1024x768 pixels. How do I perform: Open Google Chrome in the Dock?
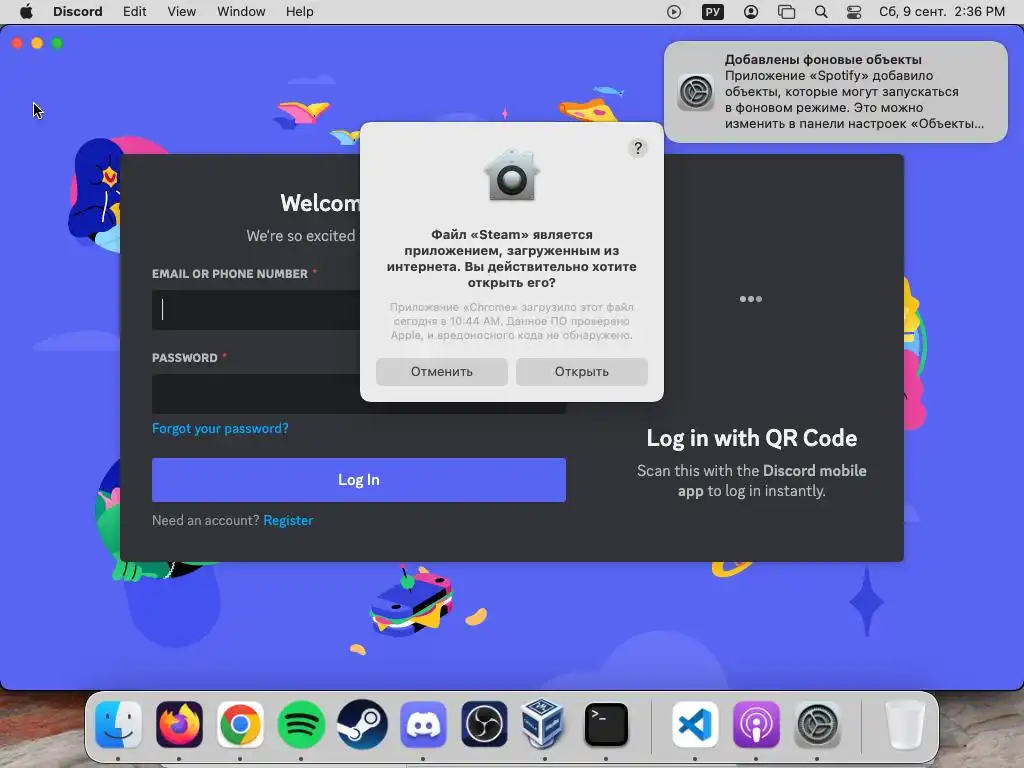(x=240, y=725)
